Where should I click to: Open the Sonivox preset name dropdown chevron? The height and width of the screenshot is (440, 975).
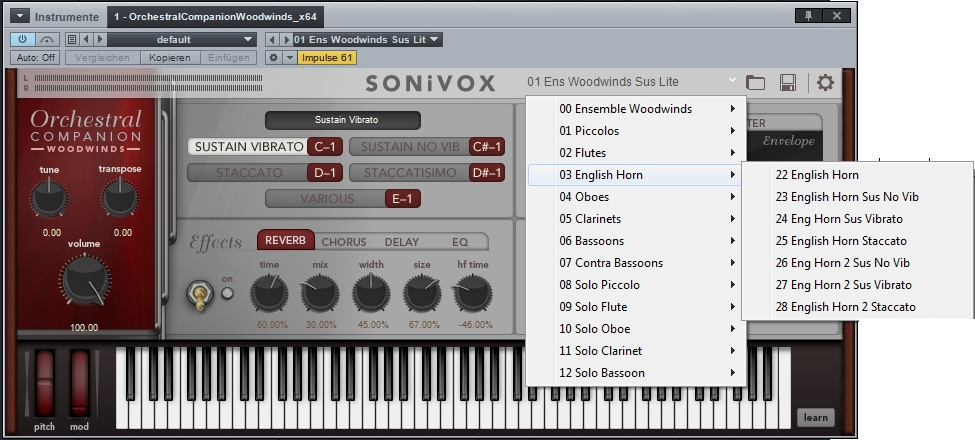[732, 80]
